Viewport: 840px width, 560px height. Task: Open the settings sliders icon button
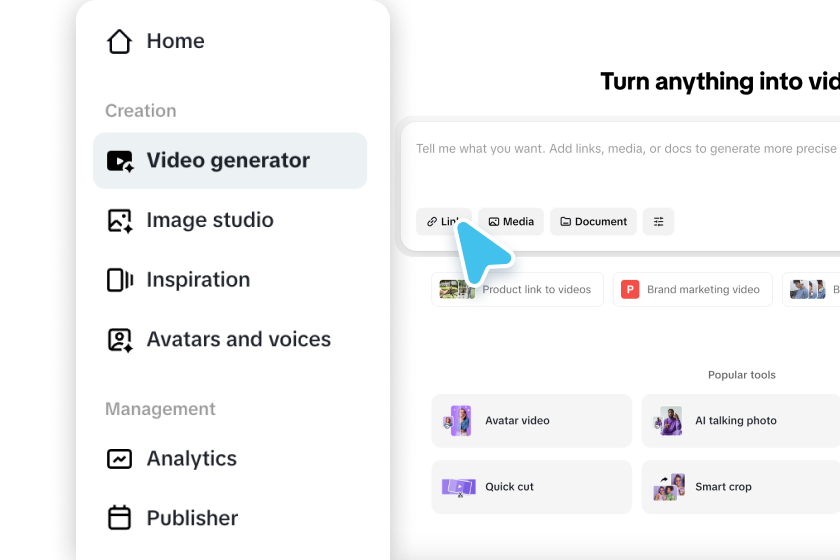[x=658, y=221]
